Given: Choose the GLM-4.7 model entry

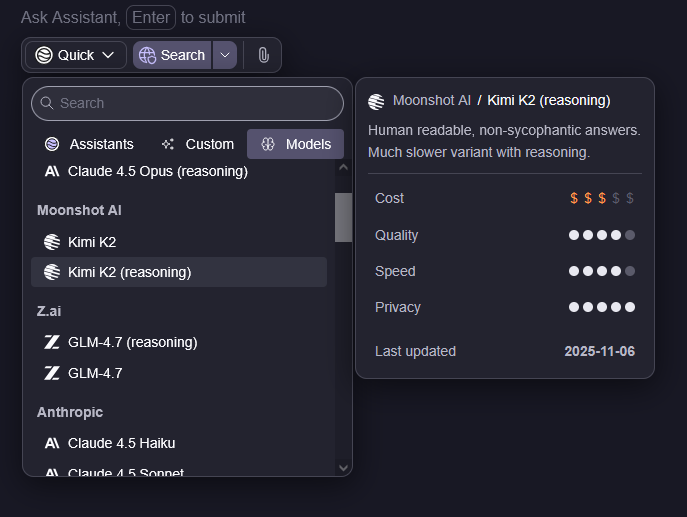Looking at the screenshot, I should point(95,373).
